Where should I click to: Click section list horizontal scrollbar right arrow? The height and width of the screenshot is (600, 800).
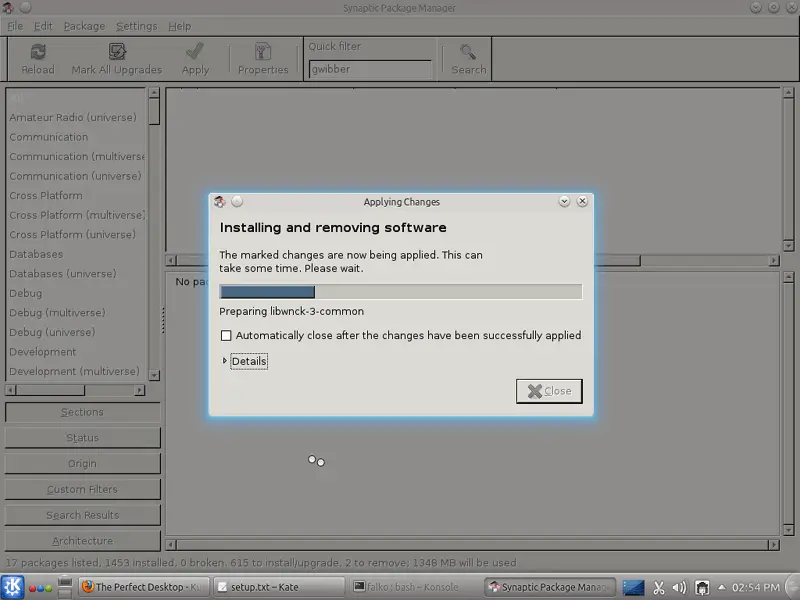[x=139, y=390]
